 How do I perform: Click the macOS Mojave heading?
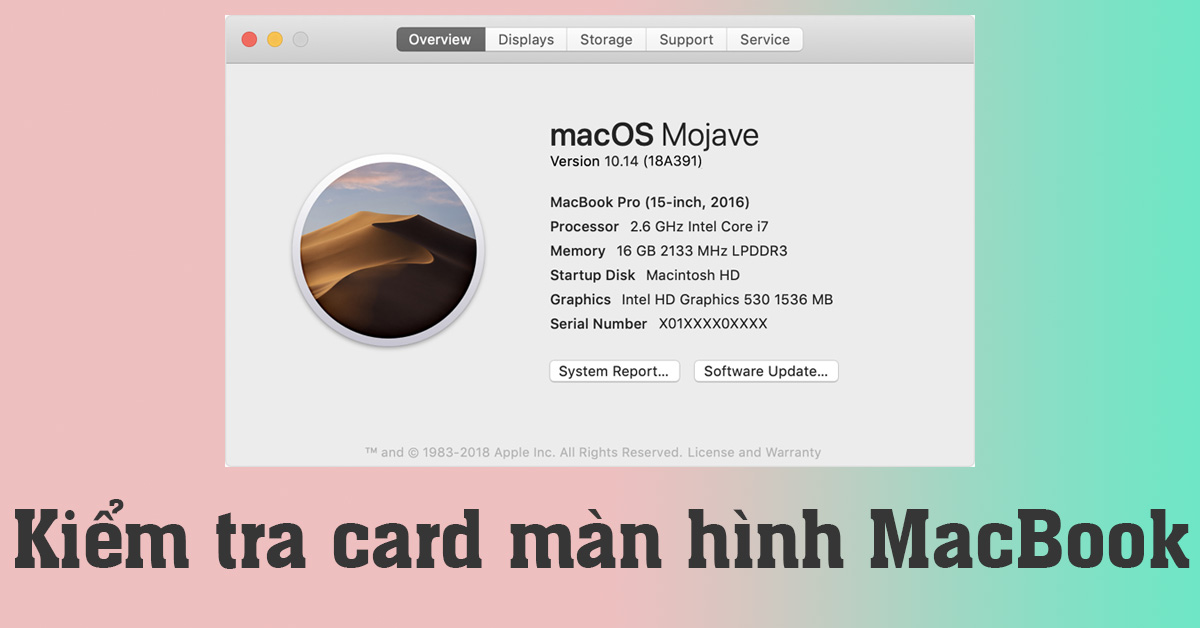pyautogui.click(x=654, y=135)
